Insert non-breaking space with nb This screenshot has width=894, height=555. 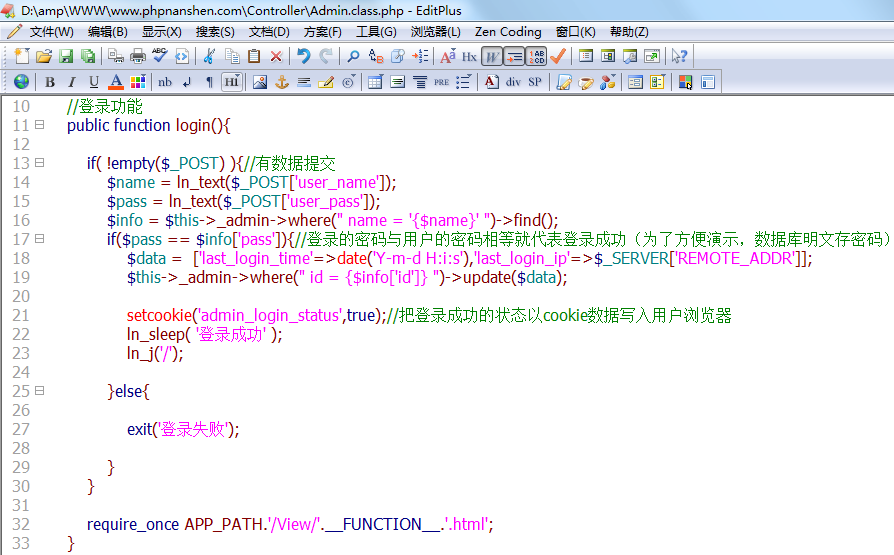(x=165, y=82)
